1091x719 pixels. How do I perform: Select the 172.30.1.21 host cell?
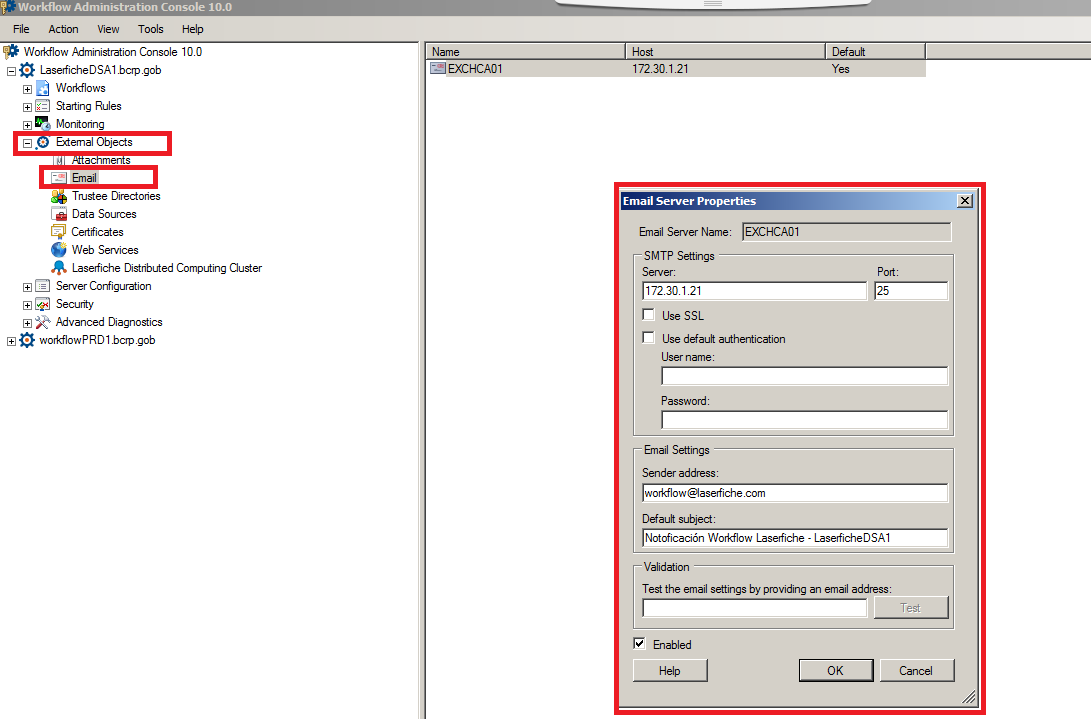pyautogui.click(x=660, y=69)
